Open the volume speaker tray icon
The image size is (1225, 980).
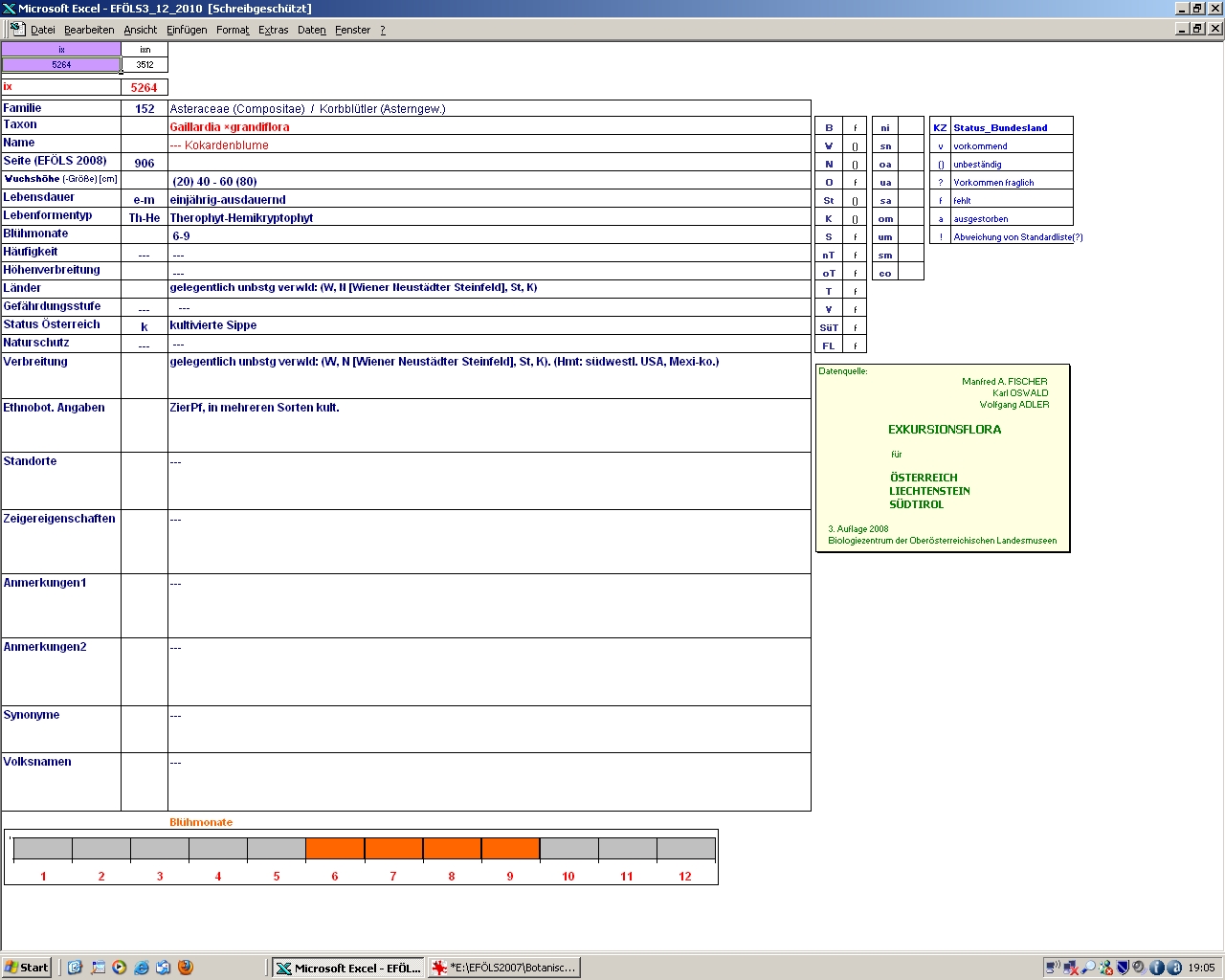click(x=1141, y=968)
